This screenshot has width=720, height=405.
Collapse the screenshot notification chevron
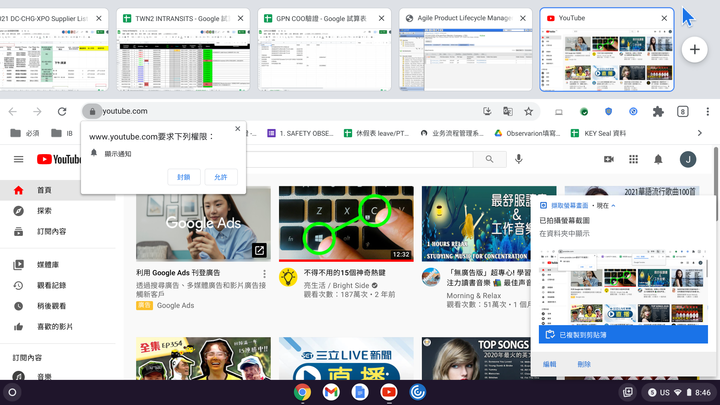[613, 206]
